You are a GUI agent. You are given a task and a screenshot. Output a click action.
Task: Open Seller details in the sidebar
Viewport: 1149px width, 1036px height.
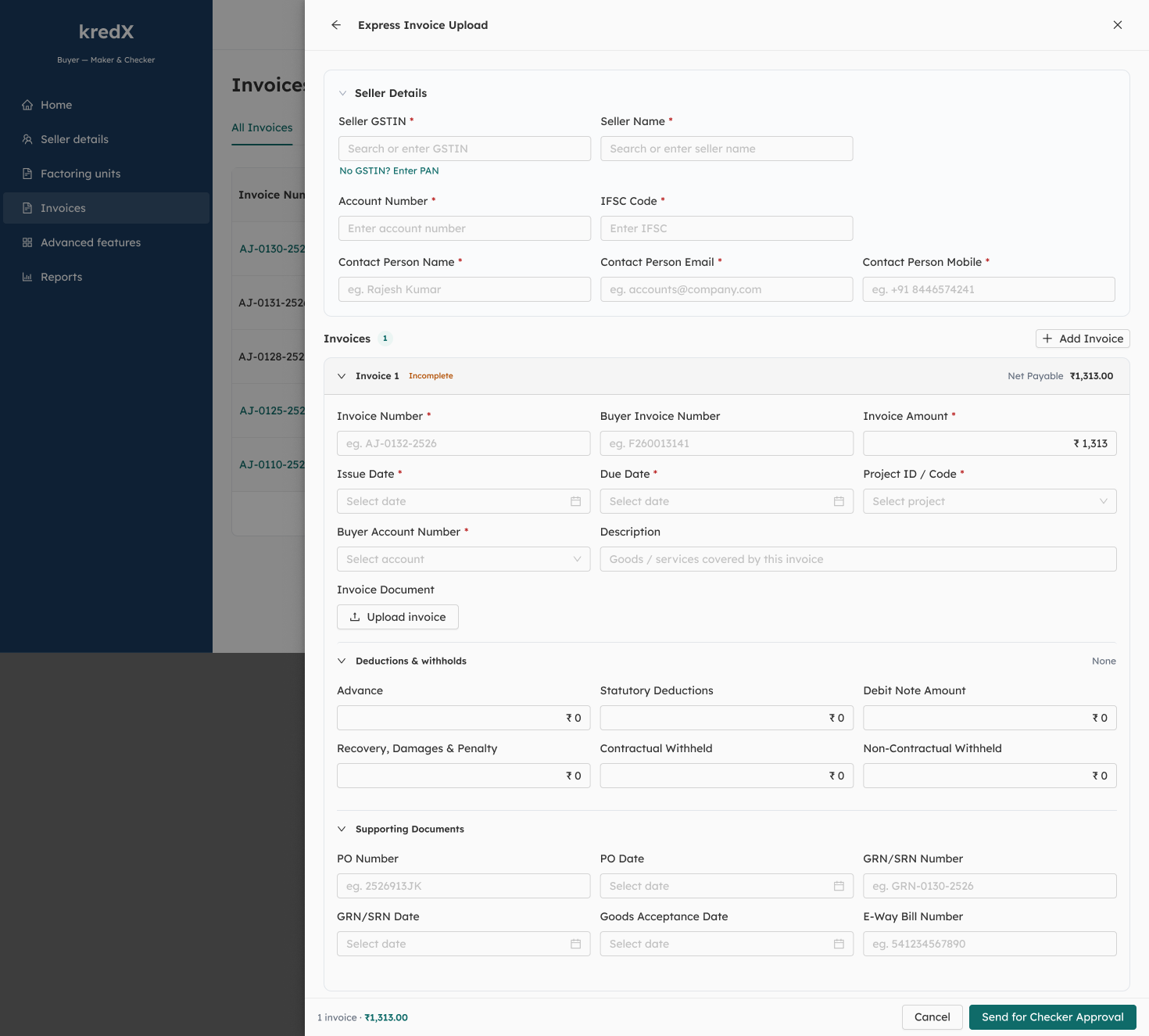tap(106, 139)
